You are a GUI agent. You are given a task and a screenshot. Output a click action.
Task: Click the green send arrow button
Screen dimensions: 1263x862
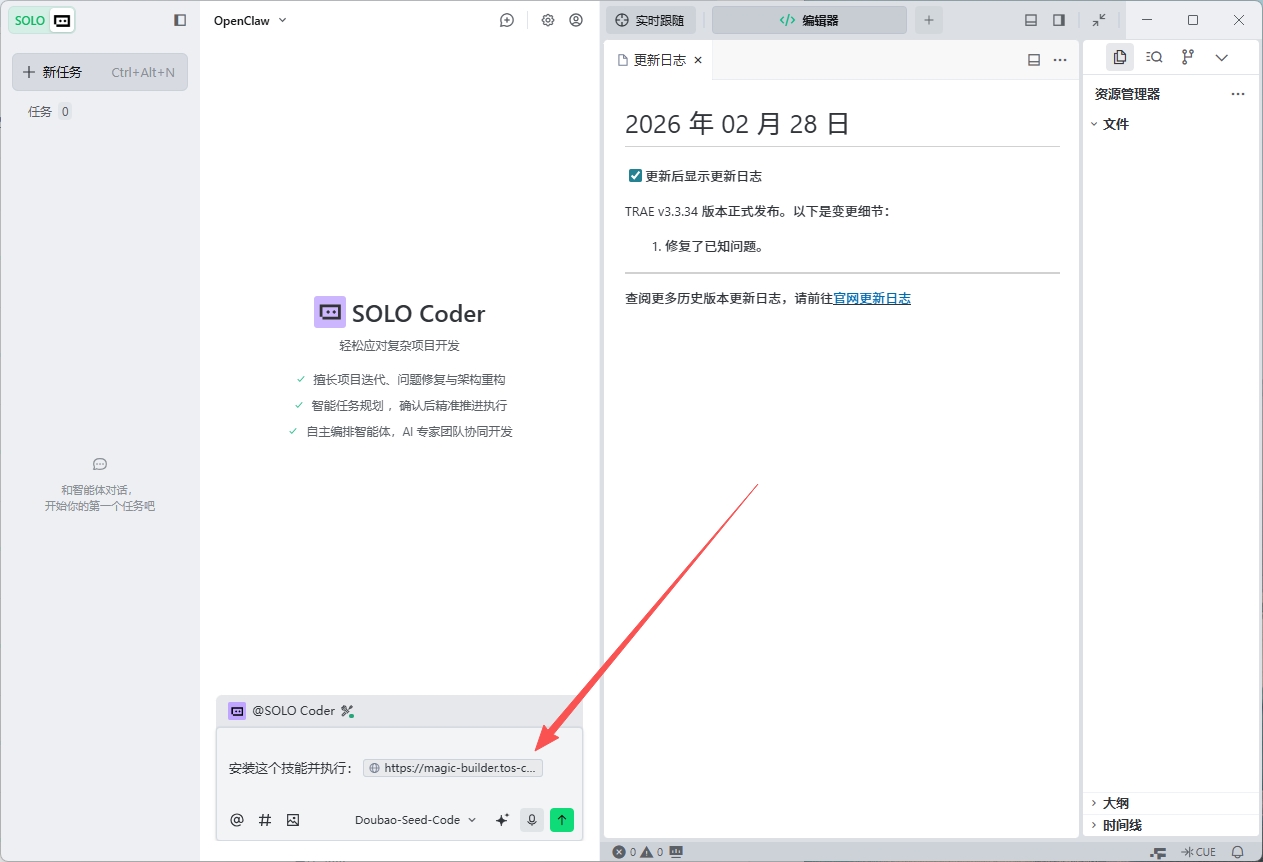tap(562, 820)
